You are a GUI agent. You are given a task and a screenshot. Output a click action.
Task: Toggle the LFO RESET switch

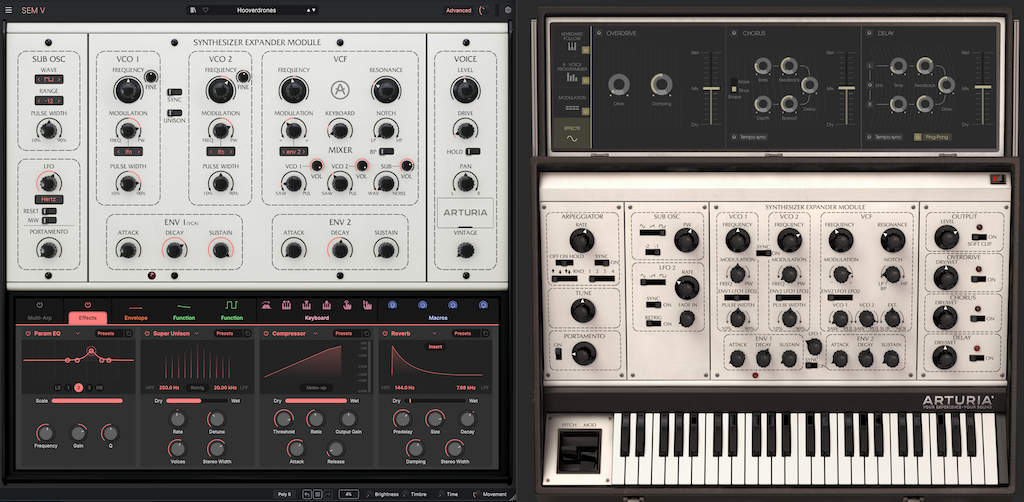pos(49,211)
